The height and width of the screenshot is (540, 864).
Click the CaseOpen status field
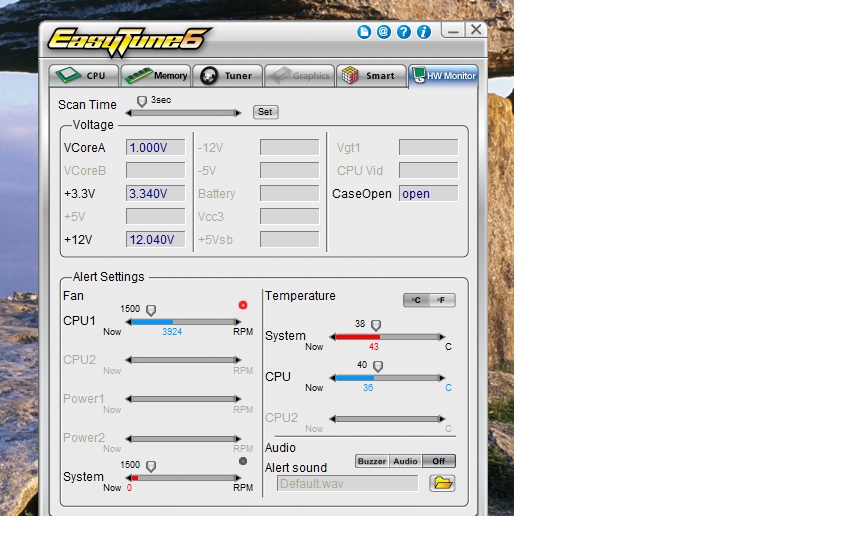coord(428,194)
